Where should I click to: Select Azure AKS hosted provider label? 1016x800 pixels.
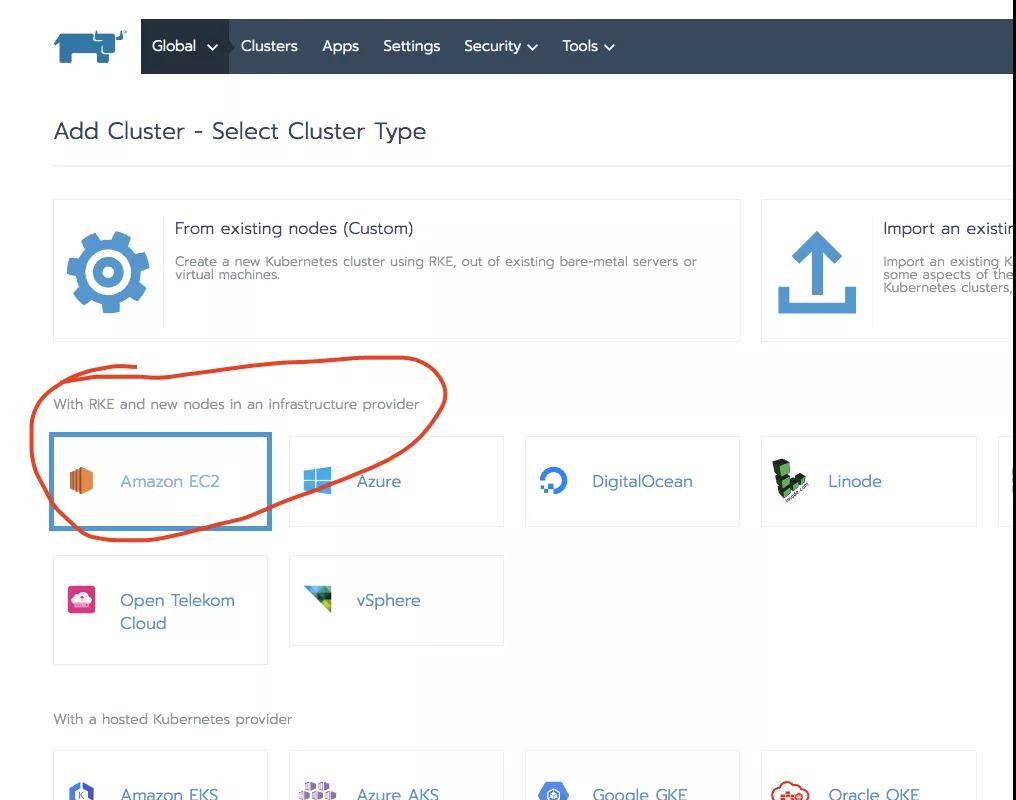point(398,793)
